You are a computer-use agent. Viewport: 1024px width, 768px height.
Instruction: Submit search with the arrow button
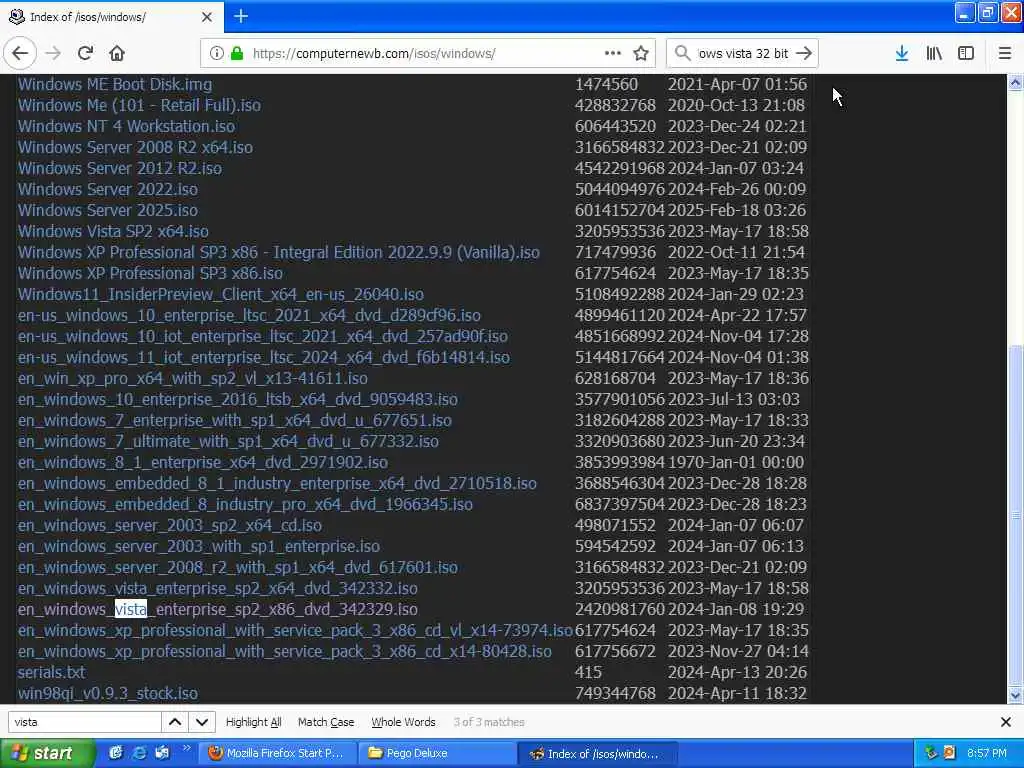pyautogui.click(x=805, y=54)
